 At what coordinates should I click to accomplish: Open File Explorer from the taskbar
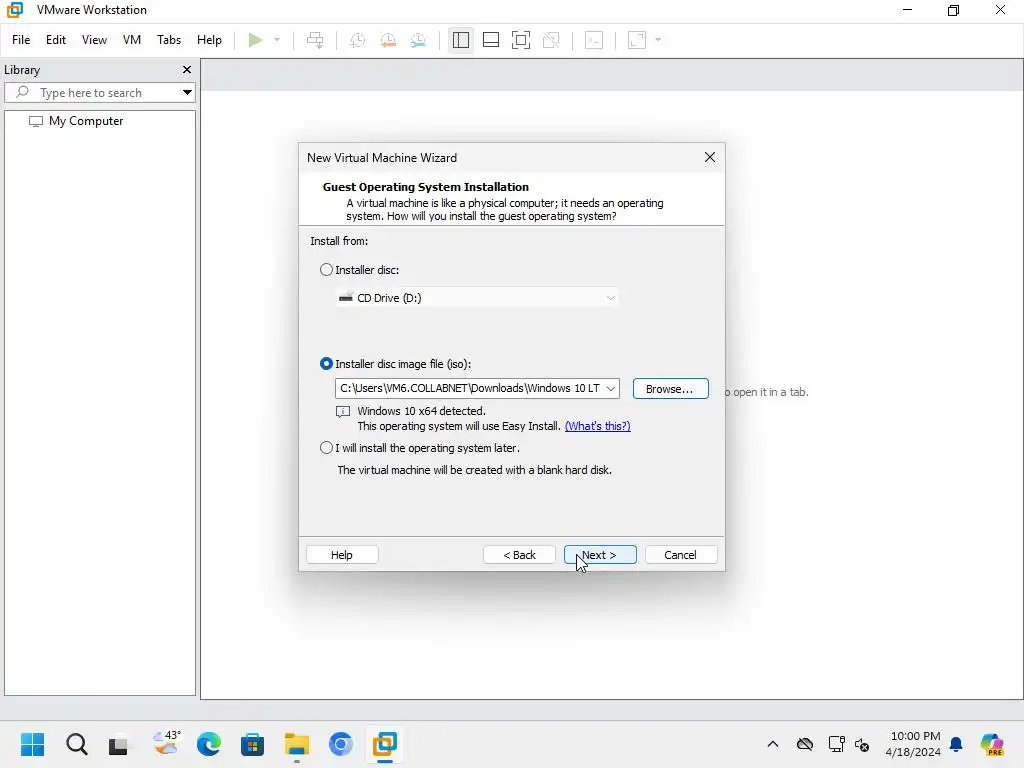[296, 744]
